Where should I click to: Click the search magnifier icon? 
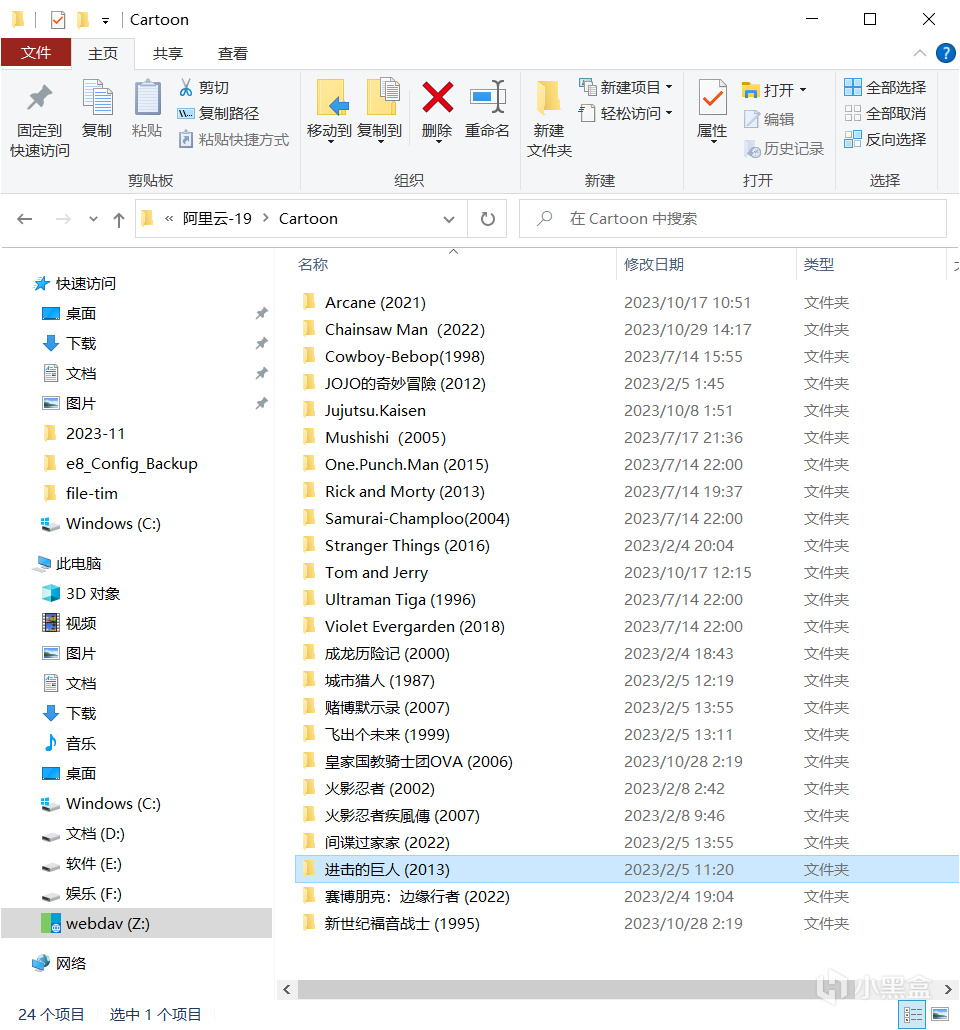(x=545, y=218)
